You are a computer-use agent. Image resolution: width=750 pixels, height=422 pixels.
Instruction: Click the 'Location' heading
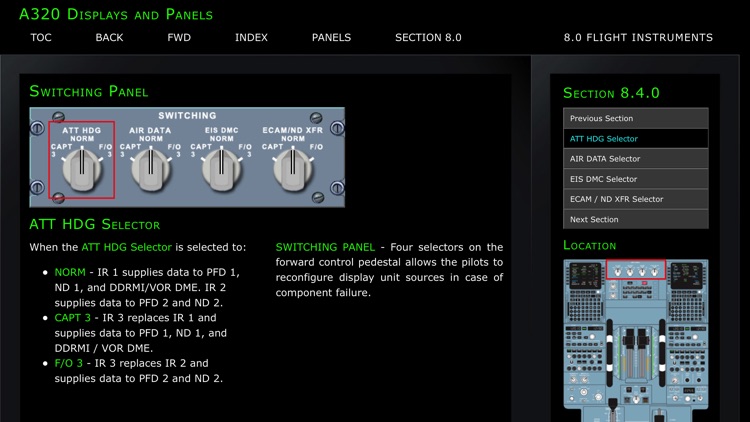click(x=590, y=245)
